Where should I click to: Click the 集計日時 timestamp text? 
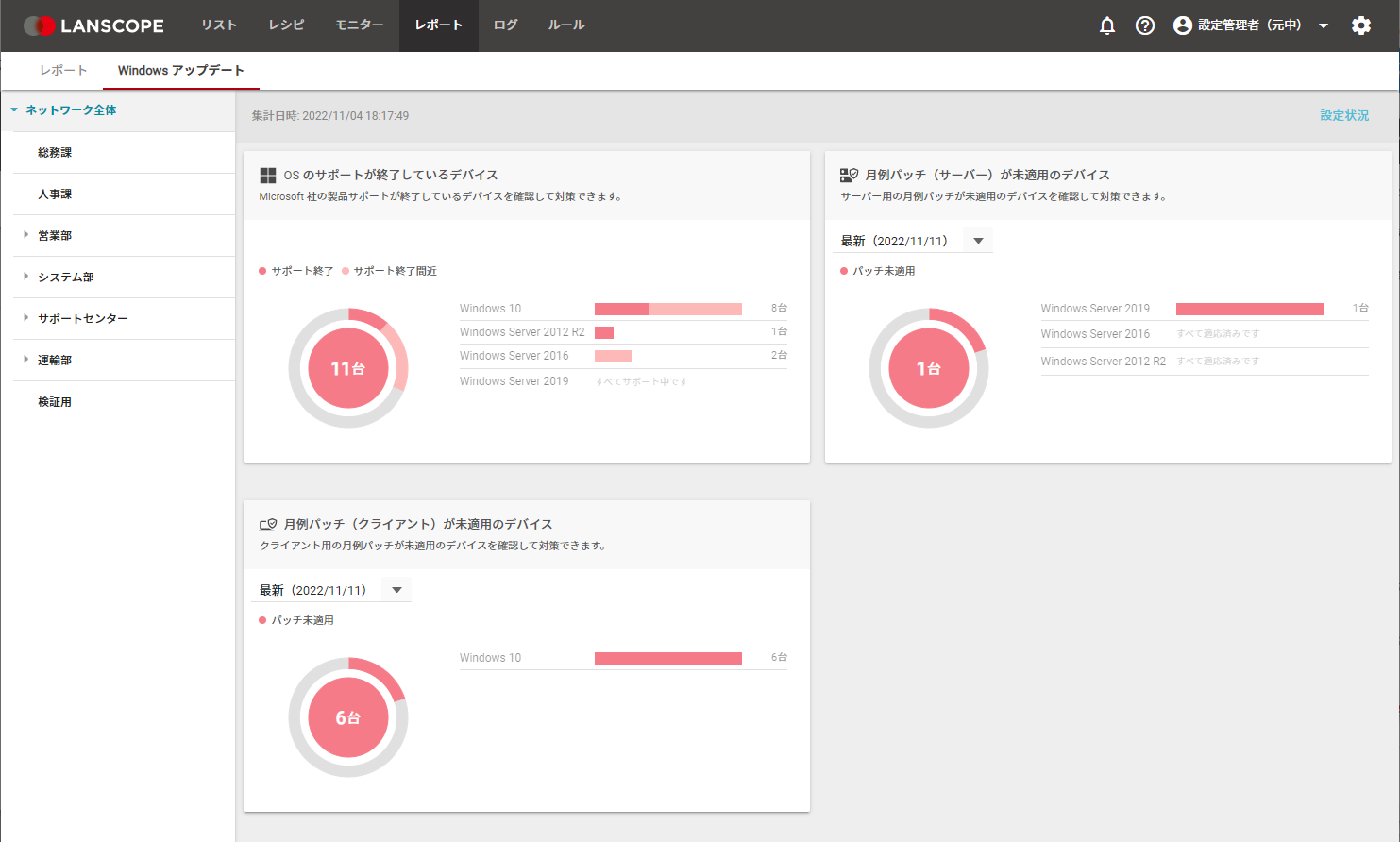click(330, 116)
